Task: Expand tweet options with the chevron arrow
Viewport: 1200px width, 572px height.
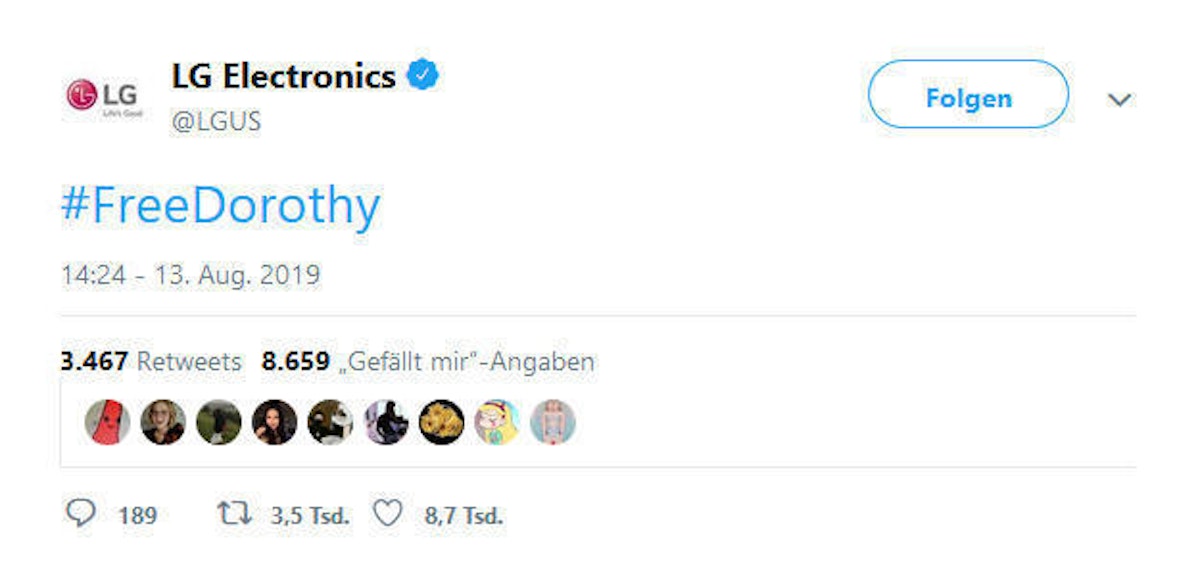Action: click(x=1119, y=99)
